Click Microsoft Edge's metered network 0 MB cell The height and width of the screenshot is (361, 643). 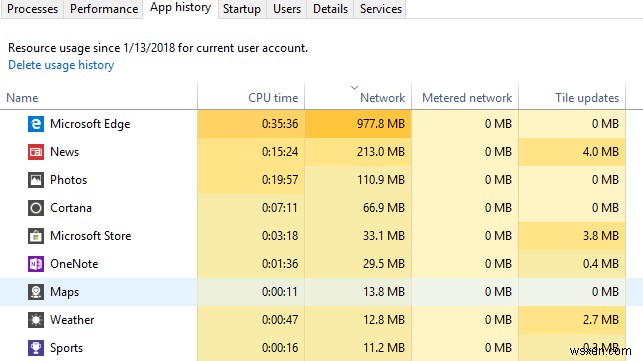pos(465,124)
